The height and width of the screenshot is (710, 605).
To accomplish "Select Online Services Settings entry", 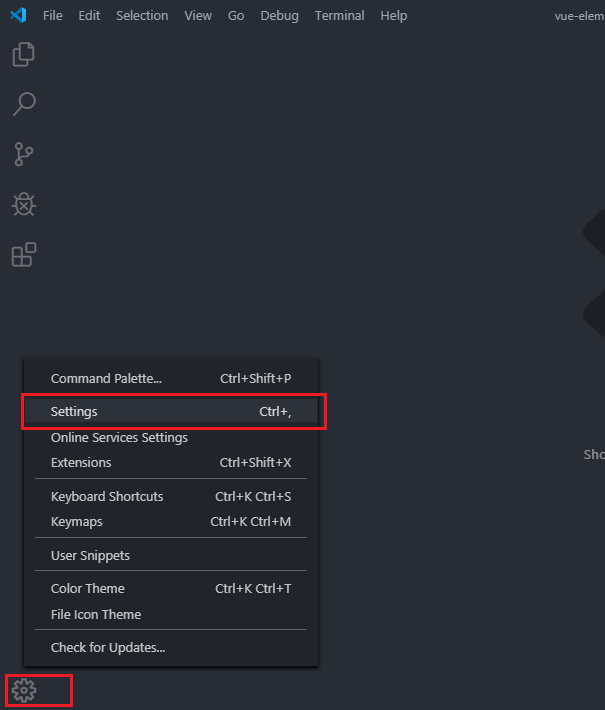I will tap(119, 438).
